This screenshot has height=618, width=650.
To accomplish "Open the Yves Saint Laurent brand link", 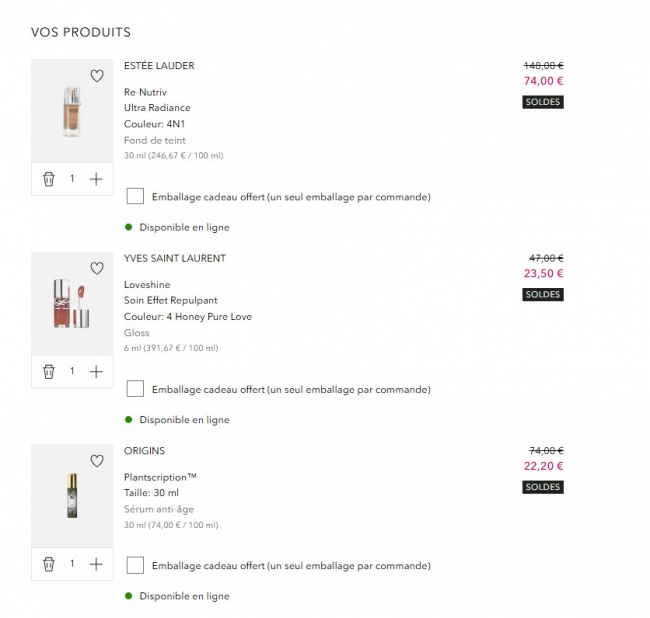I will pyautogui.click(x=175, y=258).
